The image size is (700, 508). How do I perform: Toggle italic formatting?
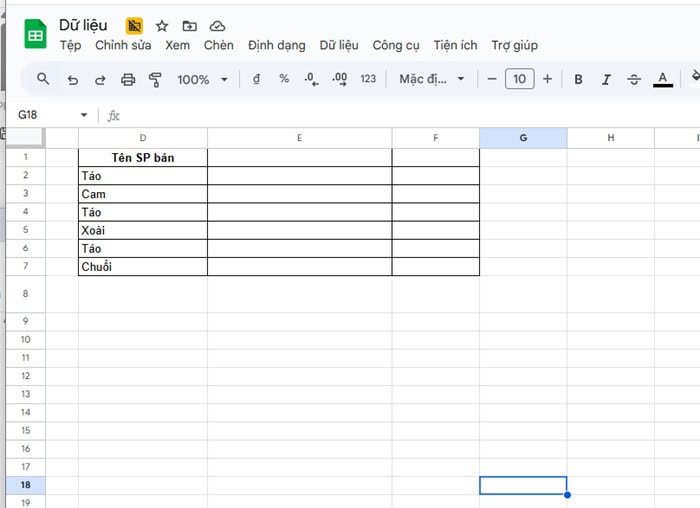pos(606,79)
